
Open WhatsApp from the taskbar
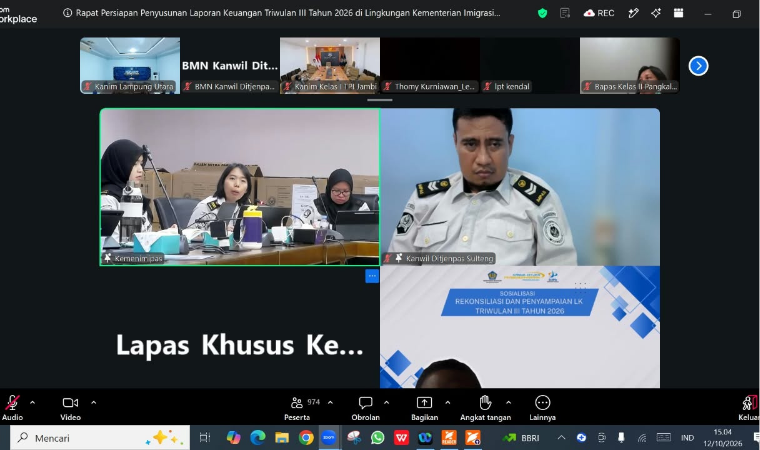[378, 438]
